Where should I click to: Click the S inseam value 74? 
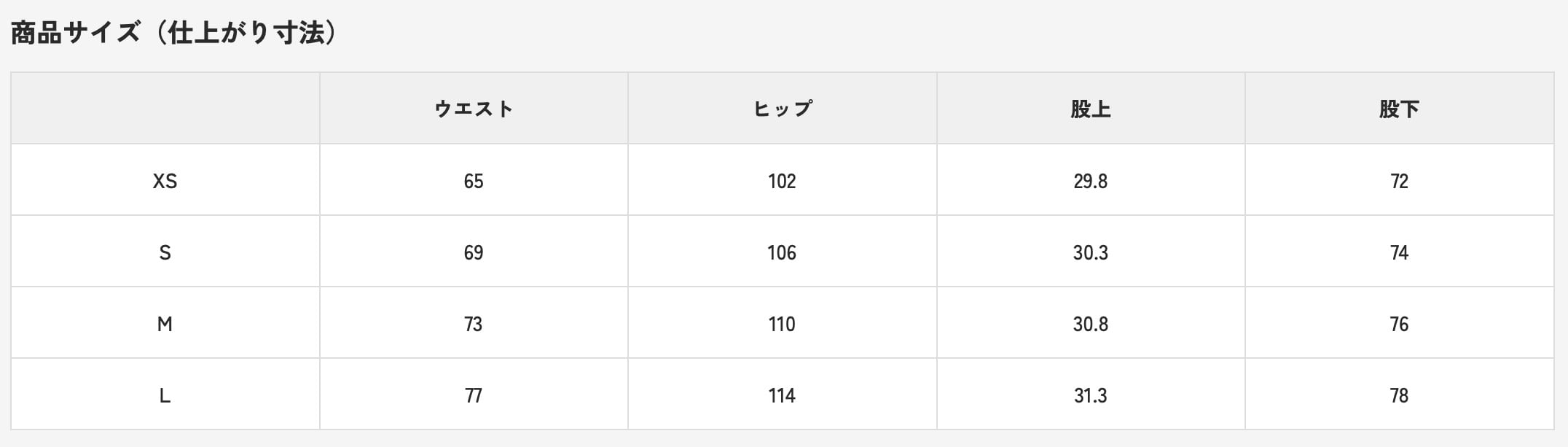pyautogui.click(x=1399, y=252)
